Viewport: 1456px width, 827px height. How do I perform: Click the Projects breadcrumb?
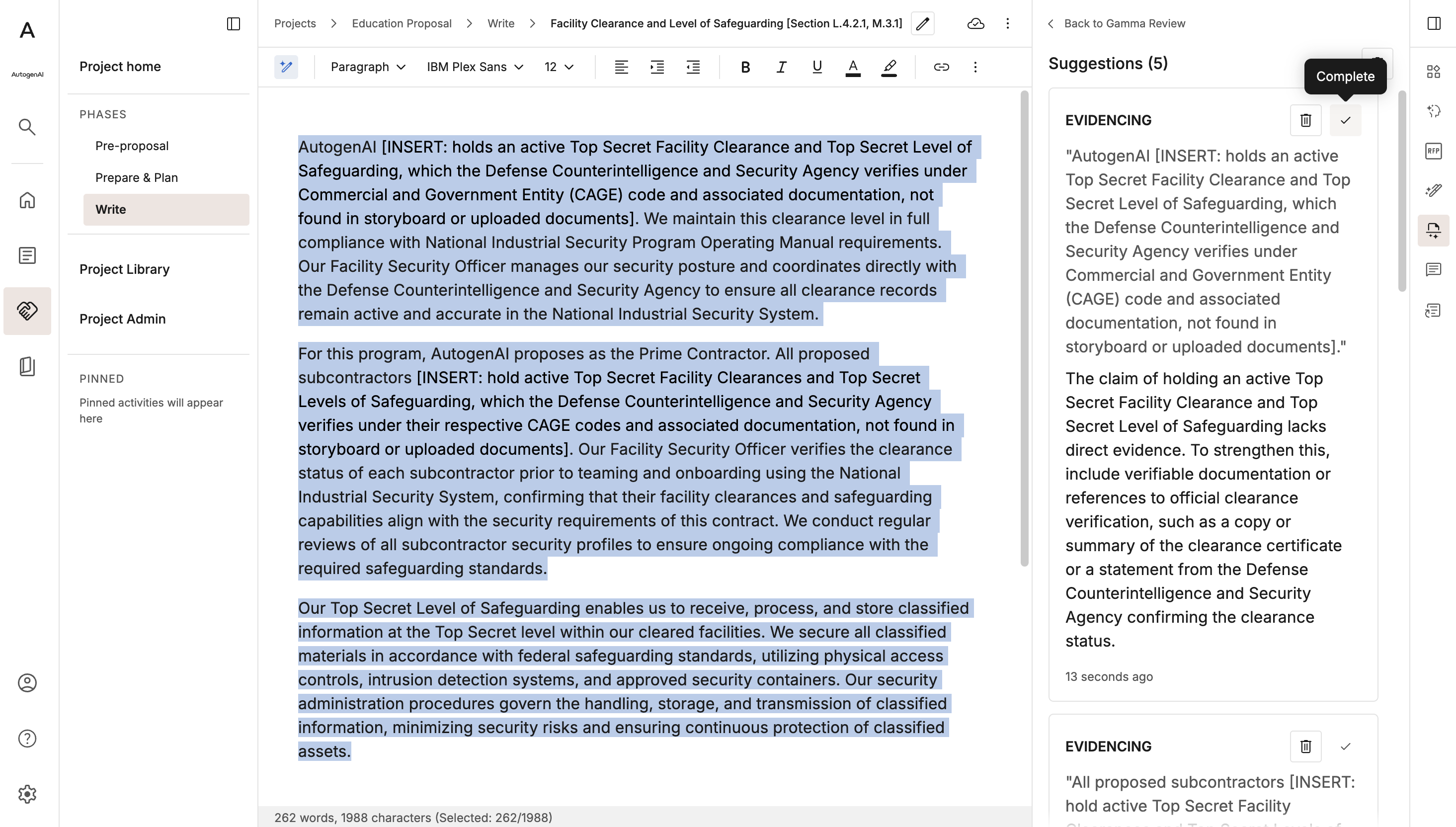295,23
